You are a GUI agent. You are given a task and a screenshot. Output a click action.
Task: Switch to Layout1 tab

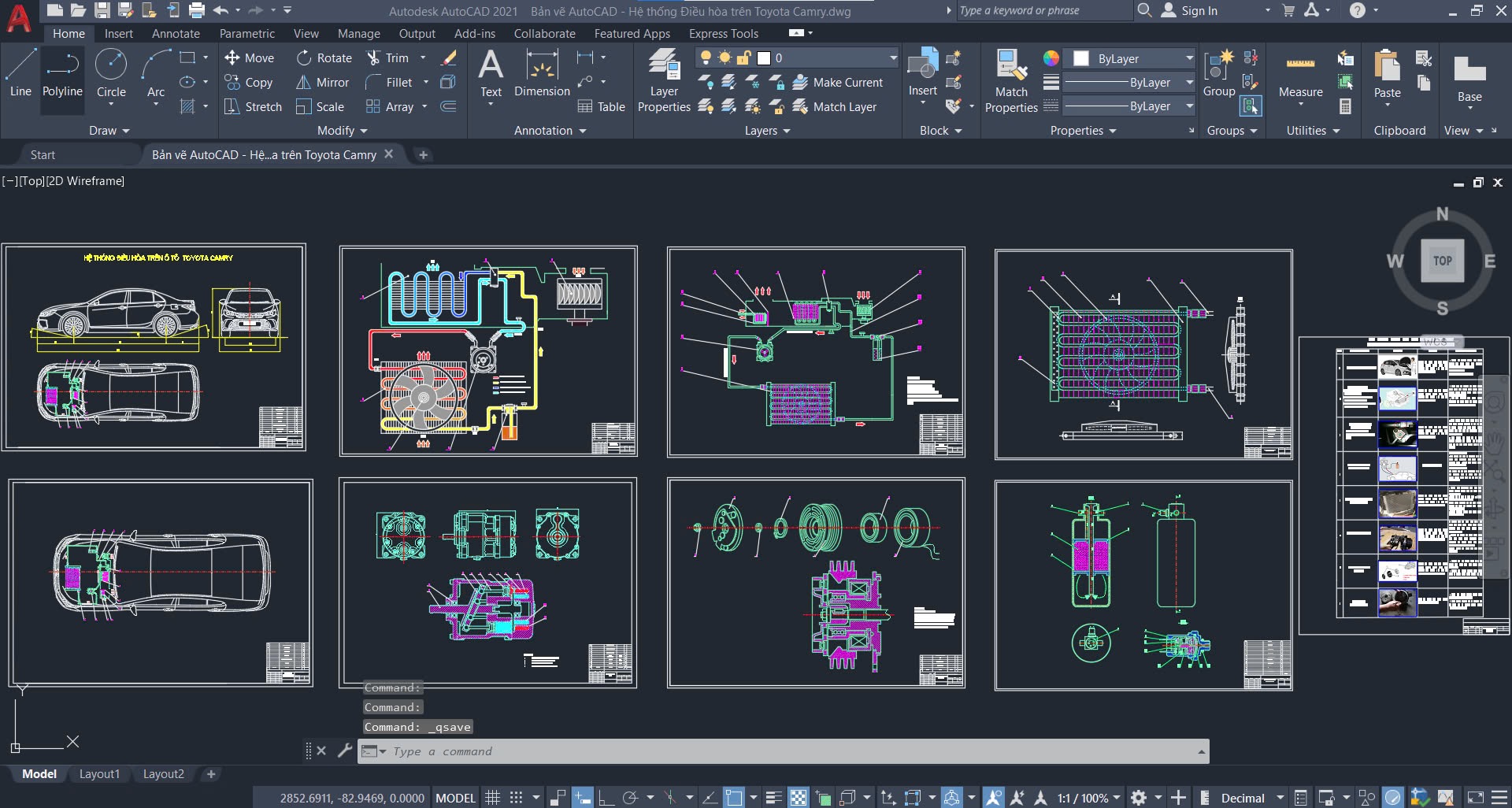(99, 773)
